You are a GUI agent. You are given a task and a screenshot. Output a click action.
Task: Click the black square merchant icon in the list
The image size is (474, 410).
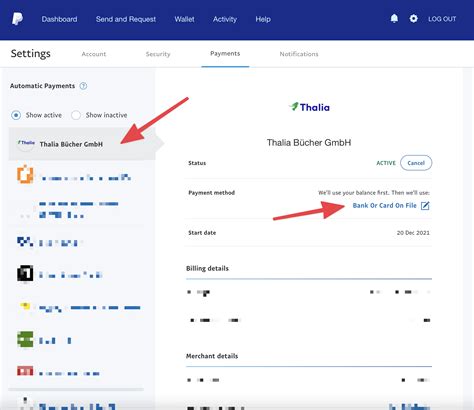25,273
